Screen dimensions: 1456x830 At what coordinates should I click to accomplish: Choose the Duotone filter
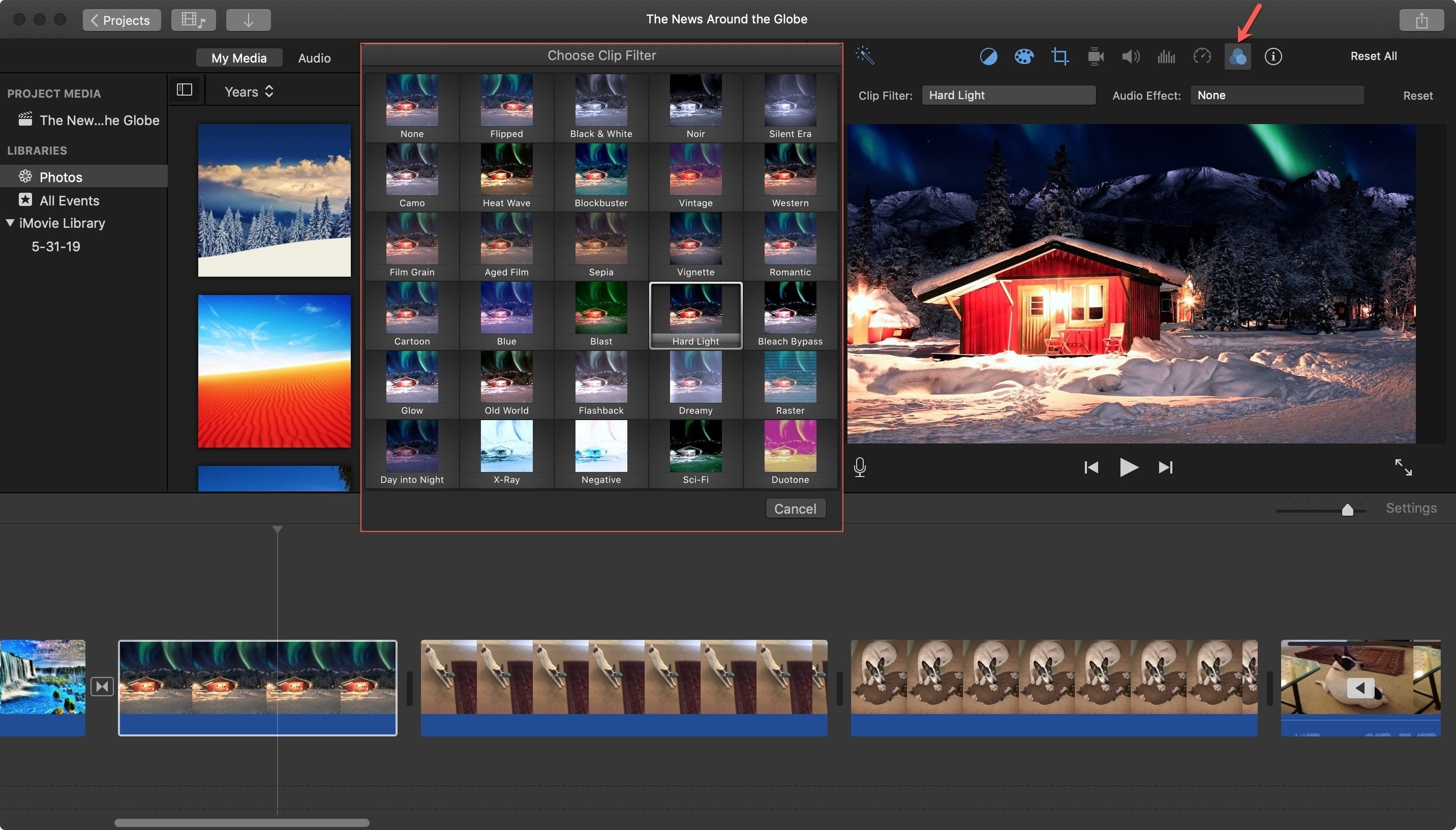click(790, 453)
